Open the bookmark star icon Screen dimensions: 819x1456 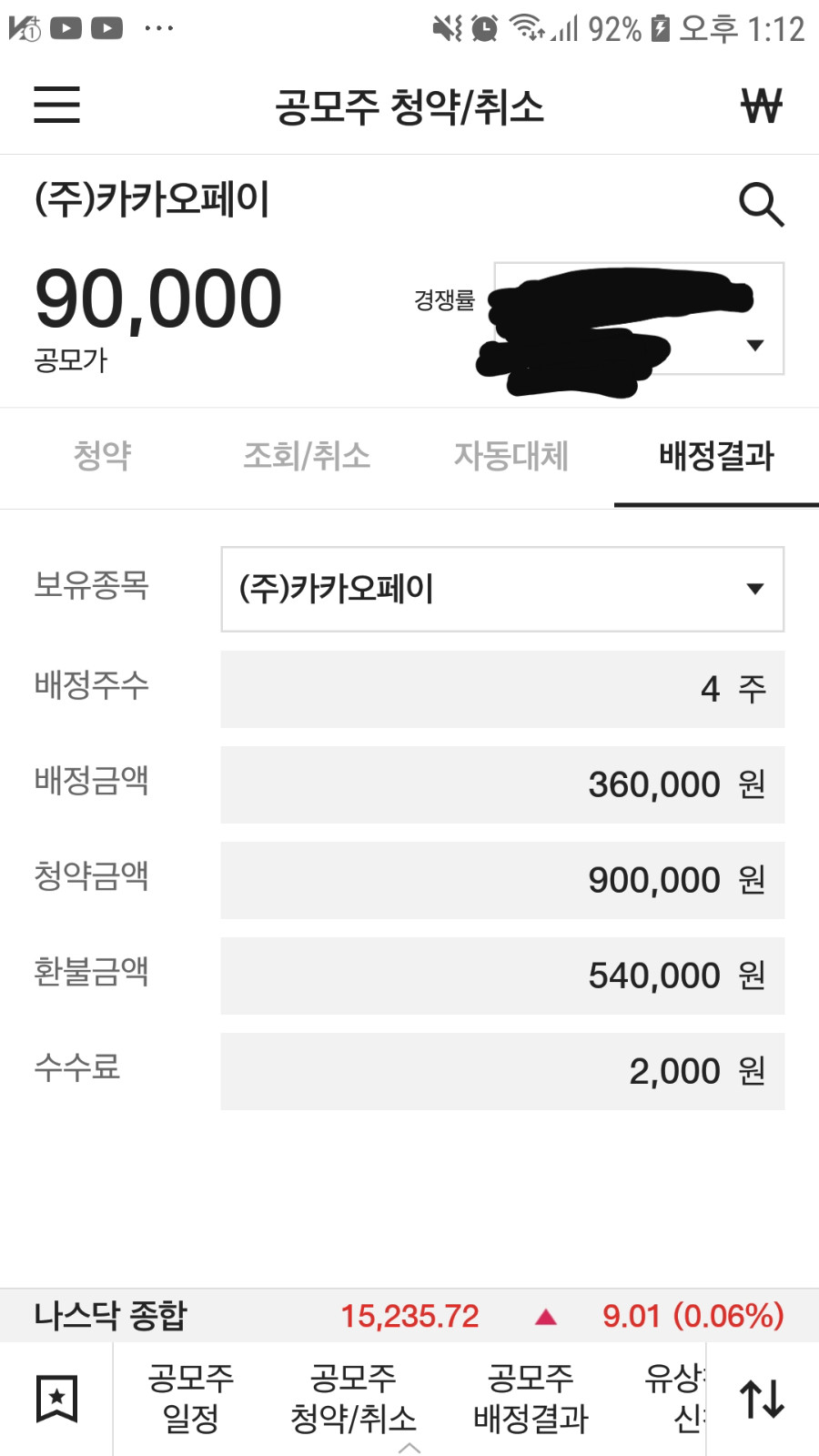coord(56,1399)
